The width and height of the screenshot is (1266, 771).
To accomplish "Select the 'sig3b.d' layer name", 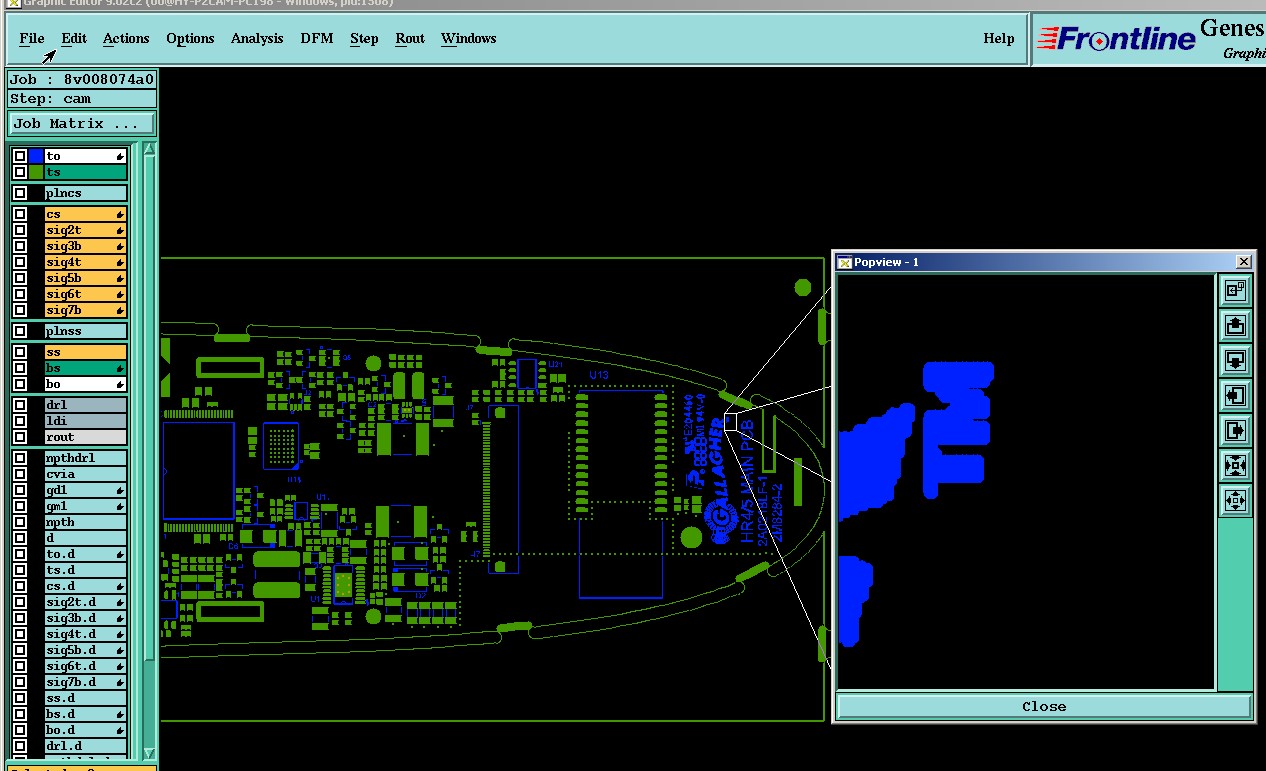I will pyautogui.click(x=85, y=618).
